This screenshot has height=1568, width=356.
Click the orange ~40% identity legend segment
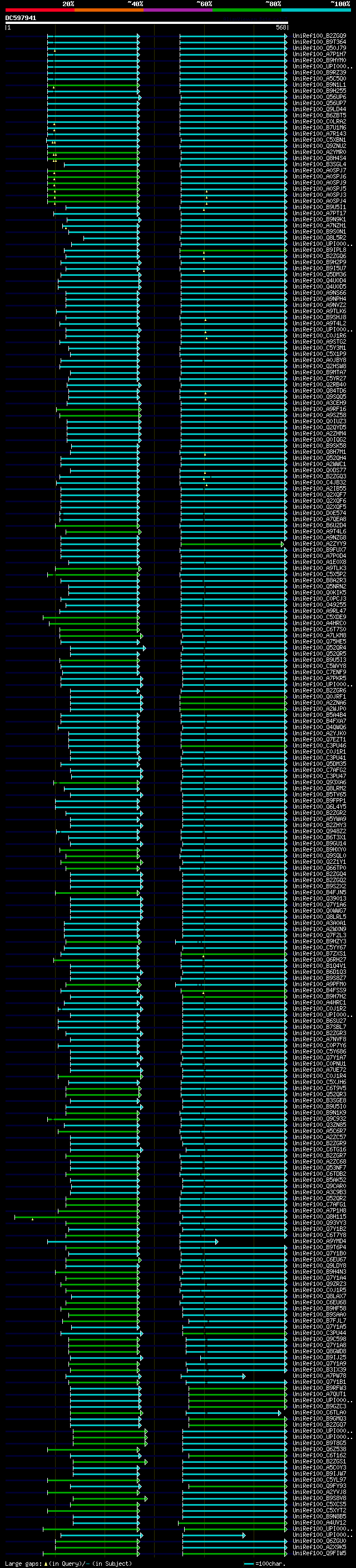tap(109, 10)
